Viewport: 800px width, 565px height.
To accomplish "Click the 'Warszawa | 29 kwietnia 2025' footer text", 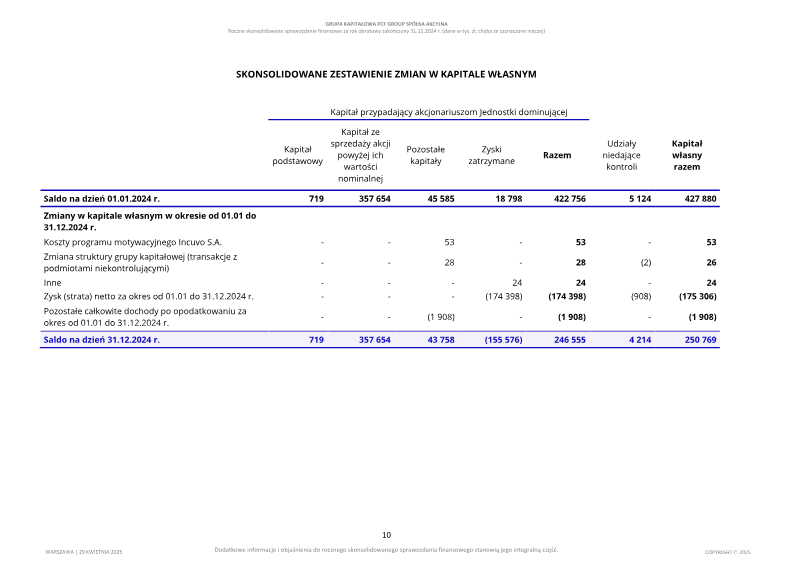I will pyautogui.click(x=84, y=552).
